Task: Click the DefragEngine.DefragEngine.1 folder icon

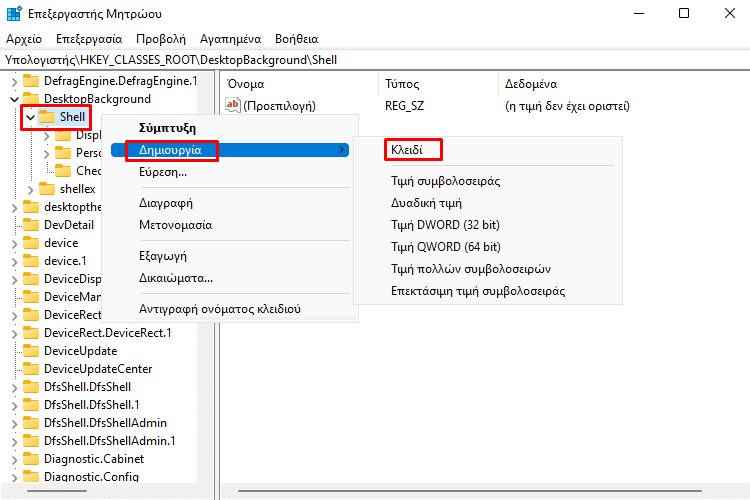Action: [31, 81]
